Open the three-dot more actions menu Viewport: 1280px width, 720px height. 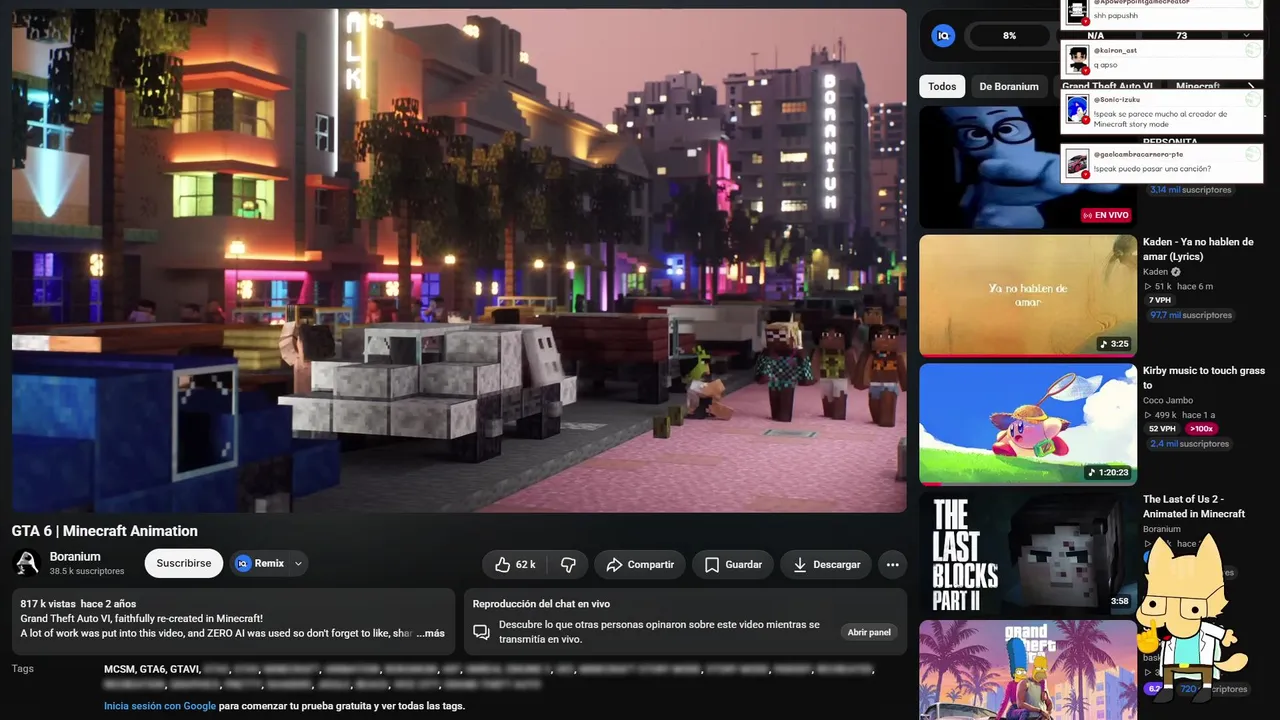tap(893, 564)
